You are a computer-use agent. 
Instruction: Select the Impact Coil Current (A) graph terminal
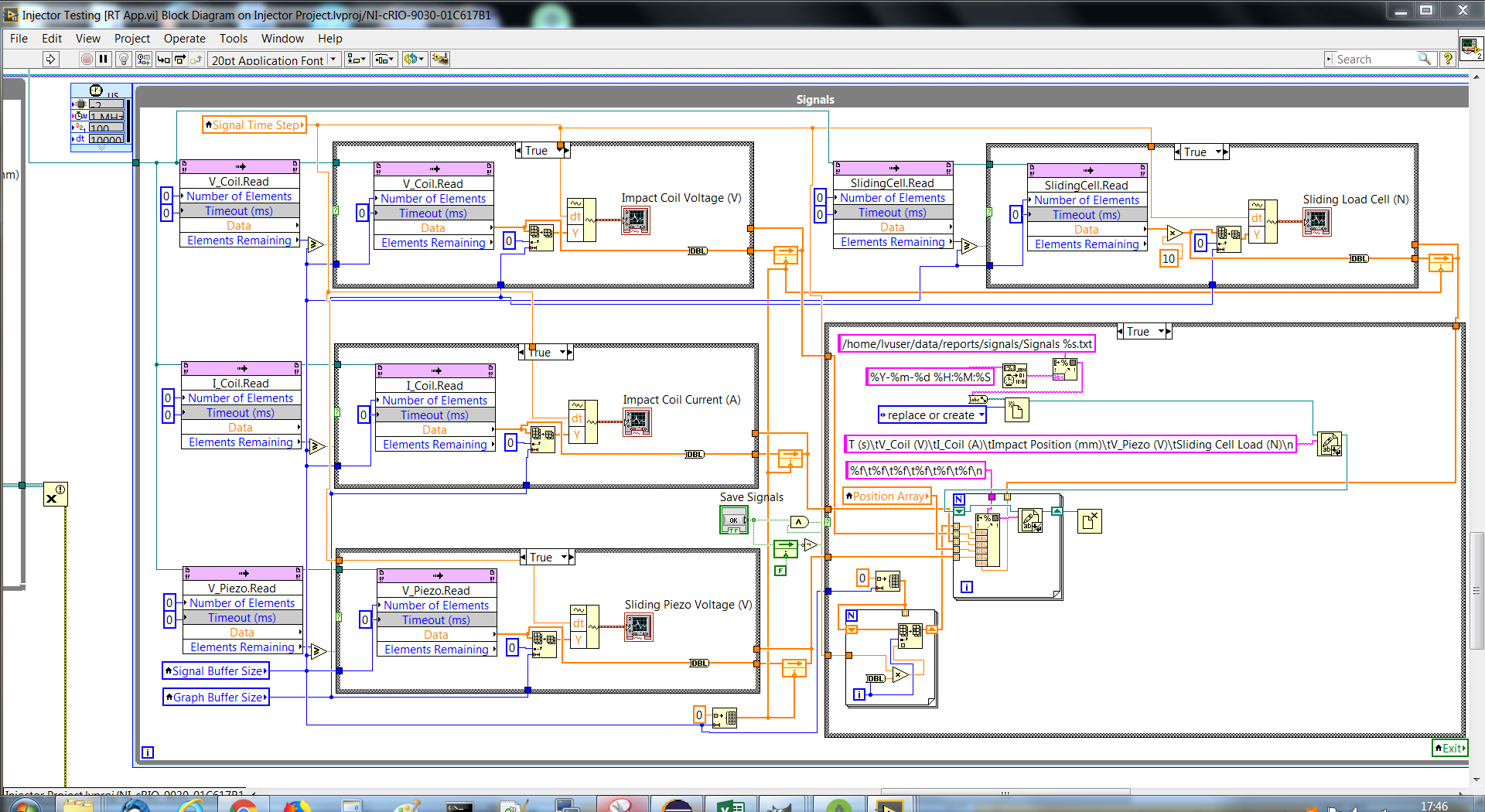pos(637,422)
